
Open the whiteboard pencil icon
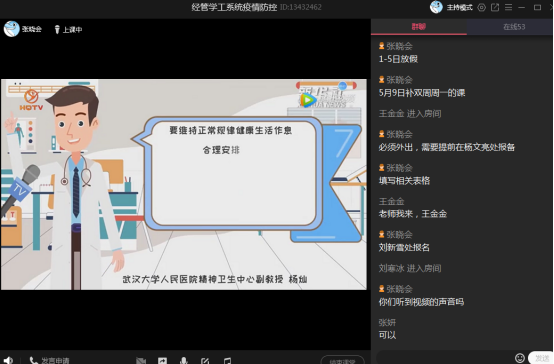(205, 360)
